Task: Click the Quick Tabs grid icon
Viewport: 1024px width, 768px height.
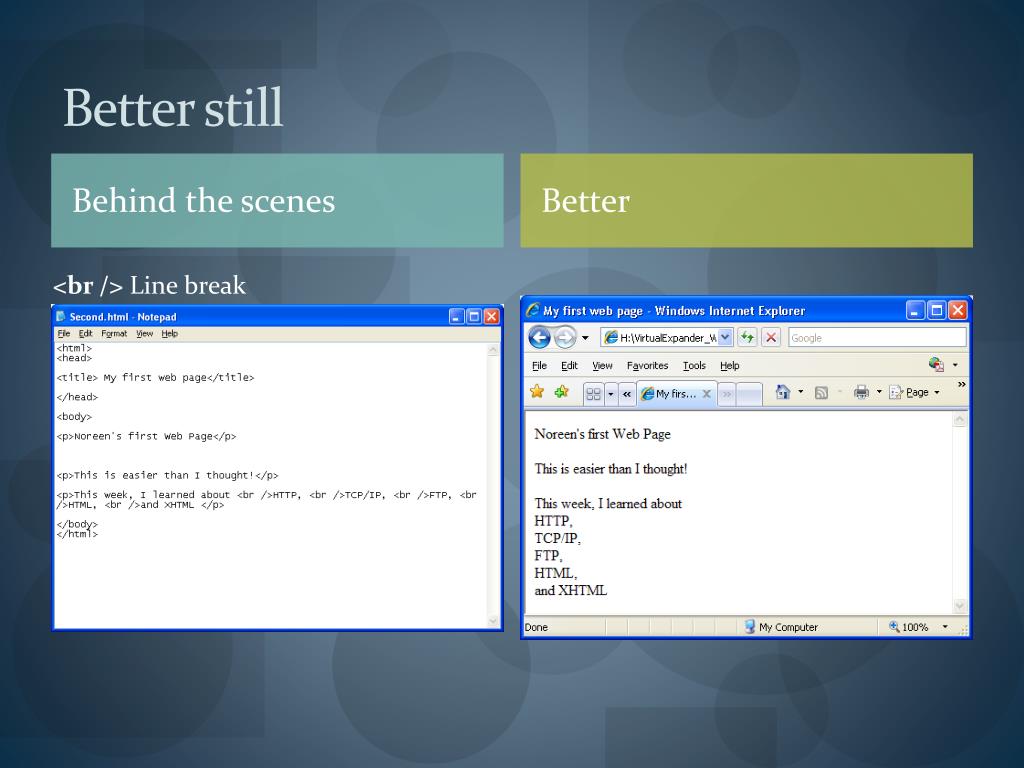Action: tap(593, 394)
